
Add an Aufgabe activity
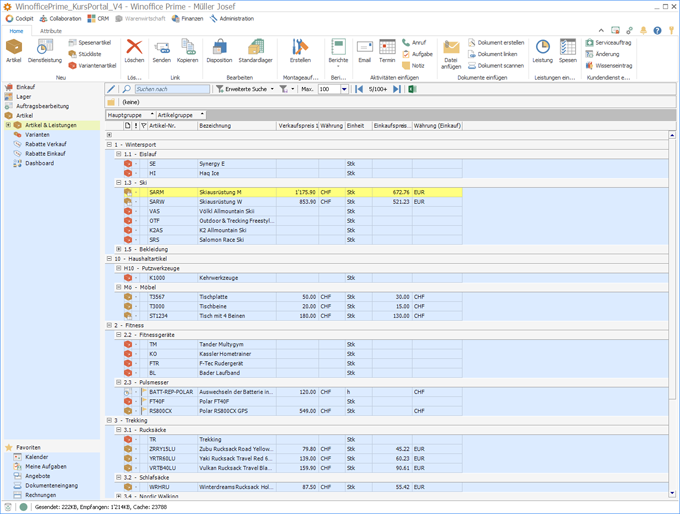coord(417,54)
